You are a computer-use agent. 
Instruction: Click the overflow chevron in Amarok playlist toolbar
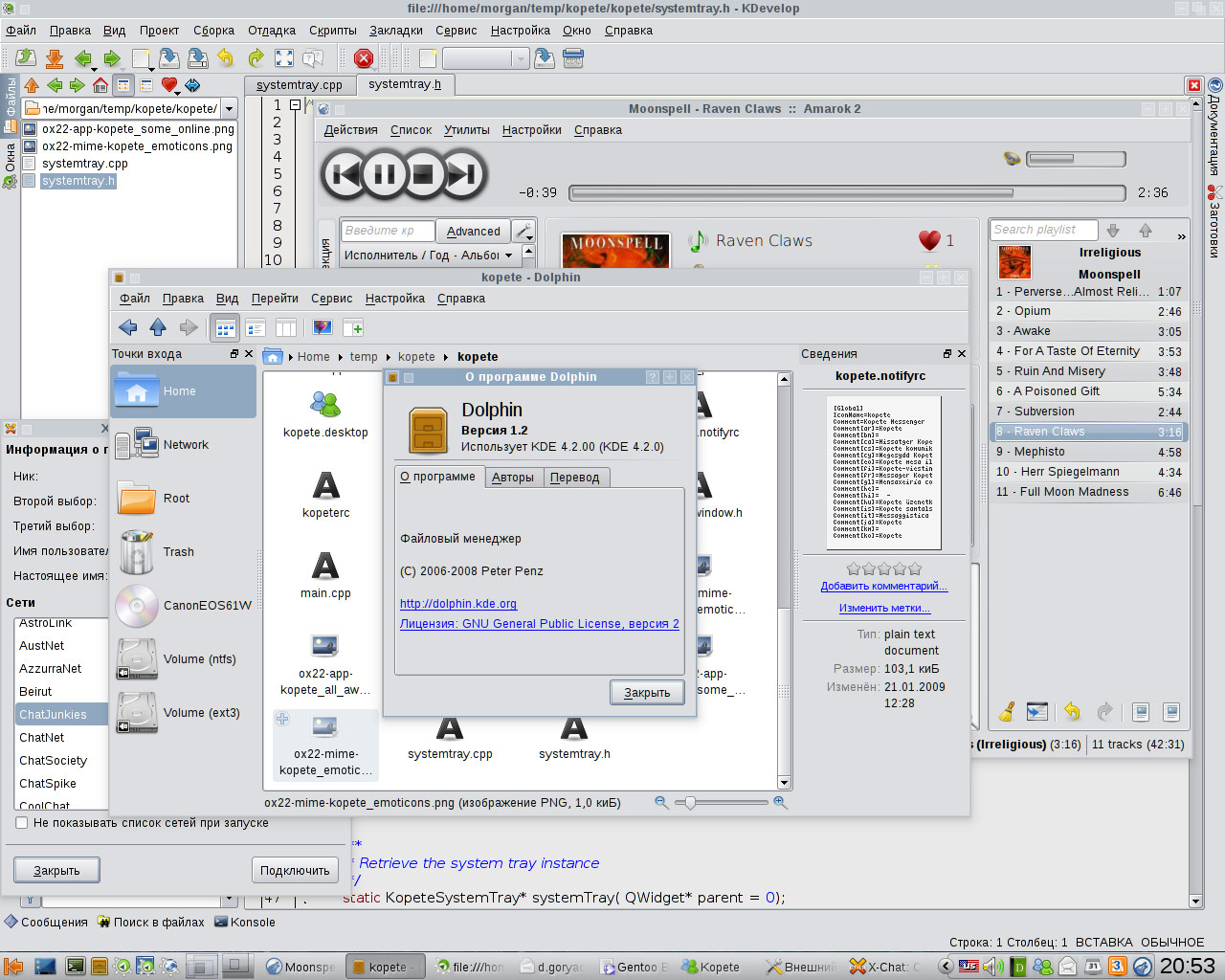[1181, 235]
